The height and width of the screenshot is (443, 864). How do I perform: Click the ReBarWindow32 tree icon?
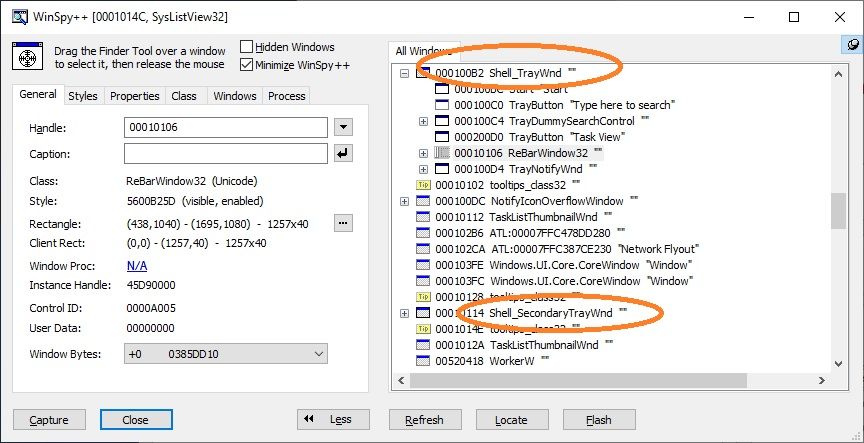442,153
